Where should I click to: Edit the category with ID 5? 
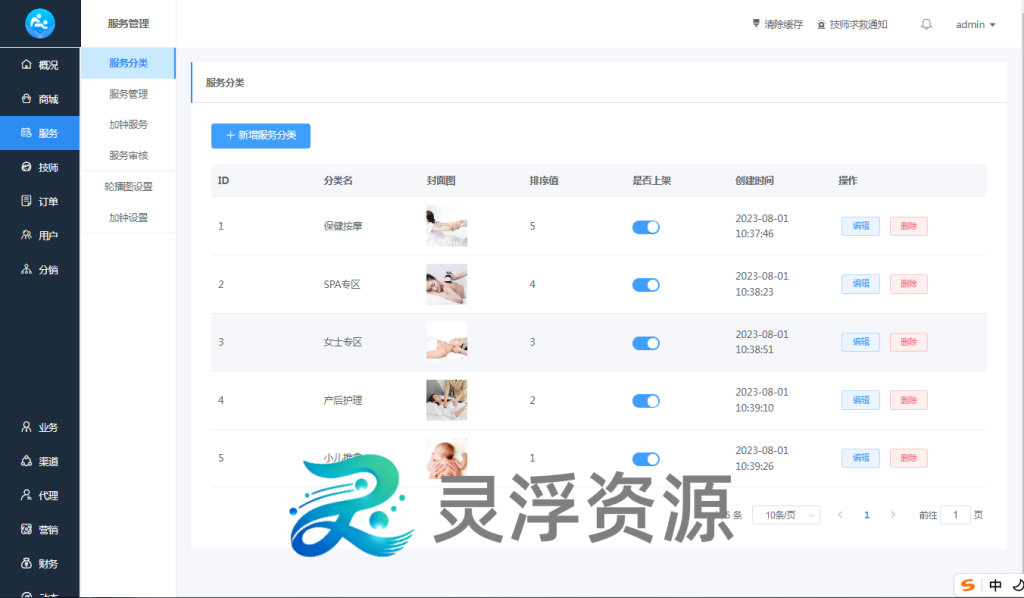click(860, 458)
